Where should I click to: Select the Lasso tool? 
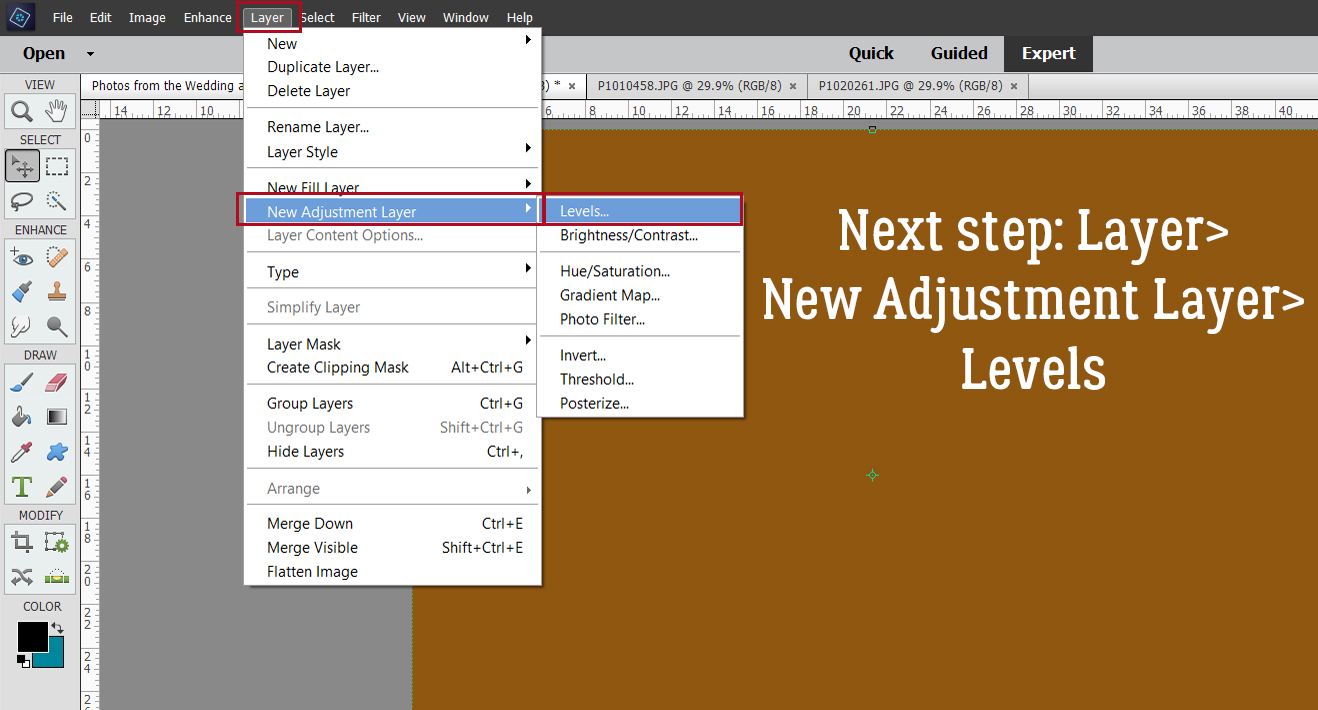(x=22, y=200)
